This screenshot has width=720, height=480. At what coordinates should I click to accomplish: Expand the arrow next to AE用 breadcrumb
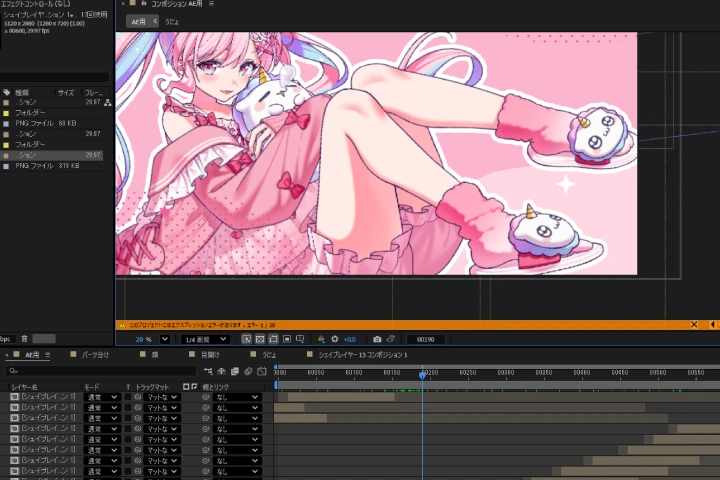pos(155,21)
